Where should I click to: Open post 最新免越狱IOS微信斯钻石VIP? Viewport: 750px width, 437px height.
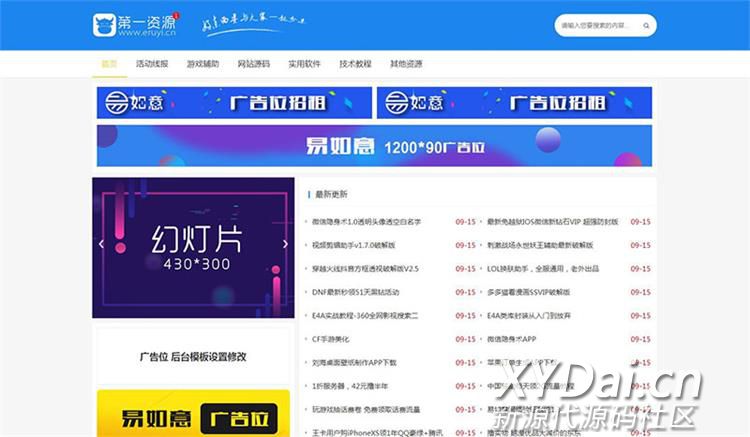[x=552, y=222]
